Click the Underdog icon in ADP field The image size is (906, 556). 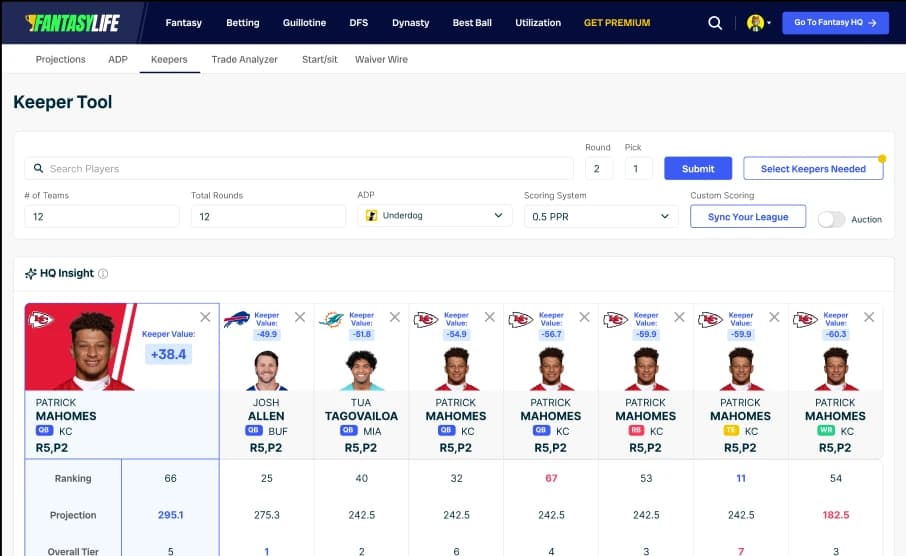pyautogui.click(x=372, y=216)
